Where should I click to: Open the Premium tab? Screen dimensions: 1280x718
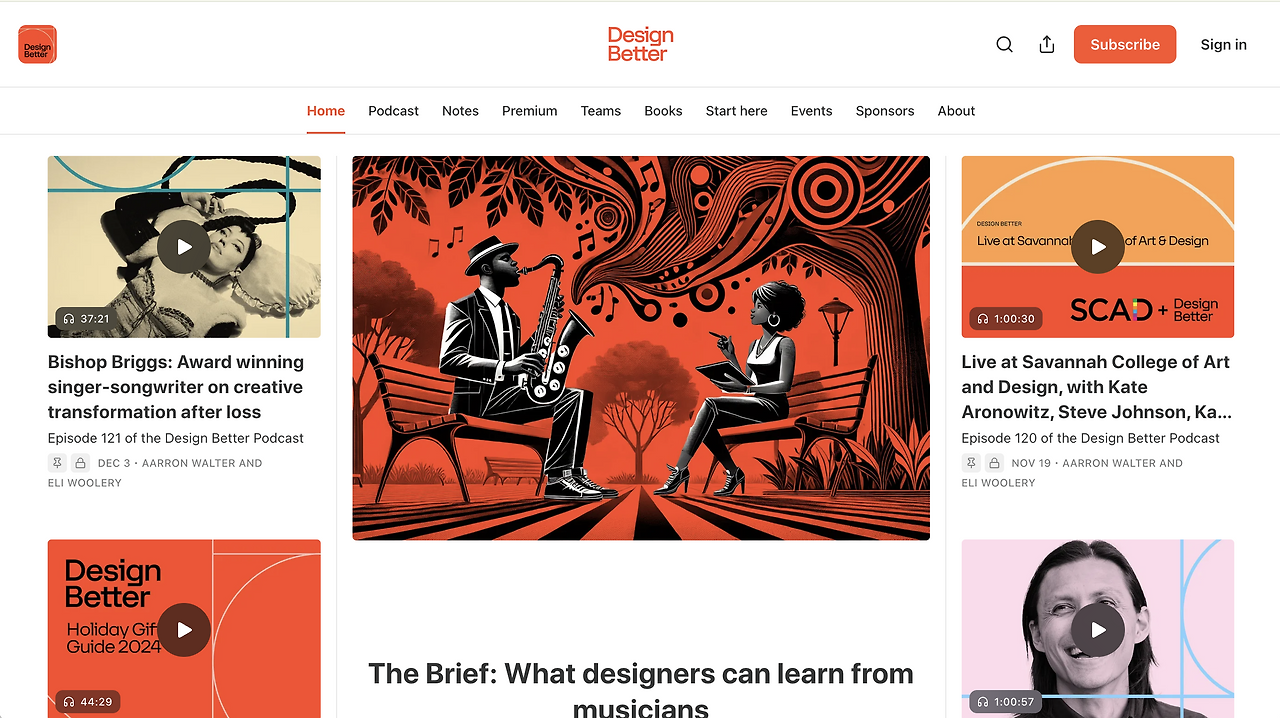click(530, 111)
